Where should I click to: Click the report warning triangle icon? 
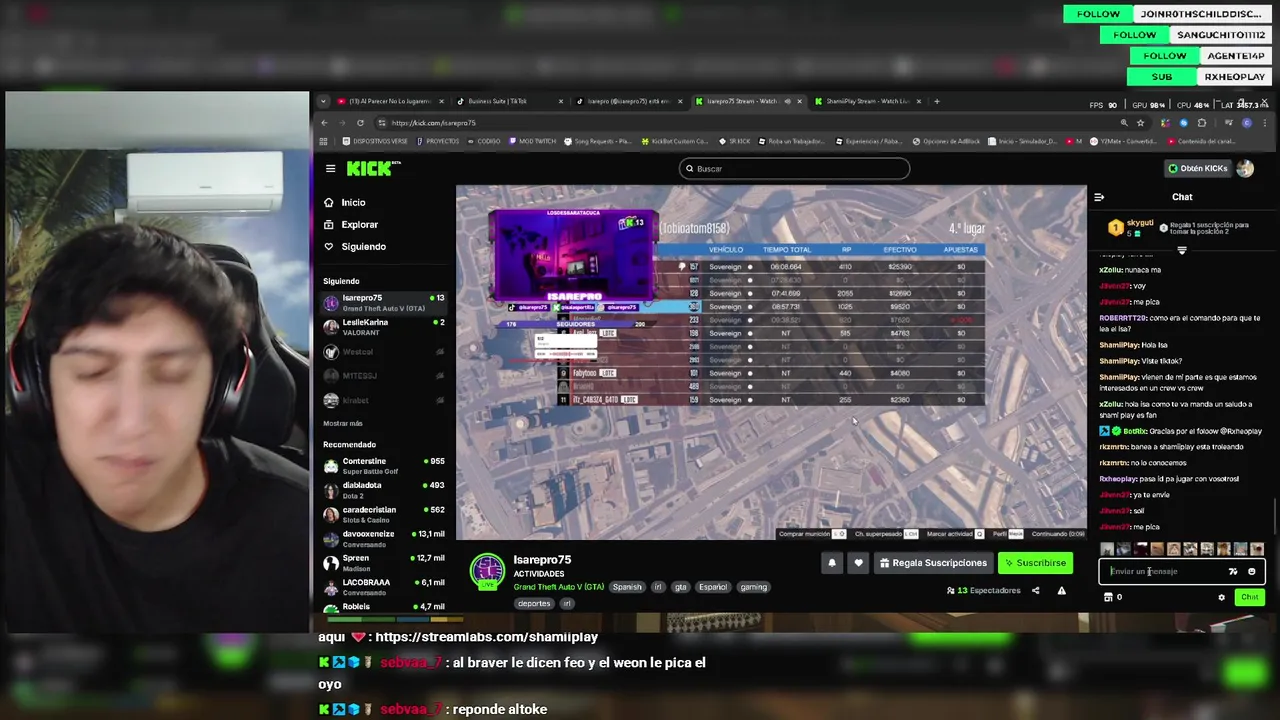tap(1061, 590)
